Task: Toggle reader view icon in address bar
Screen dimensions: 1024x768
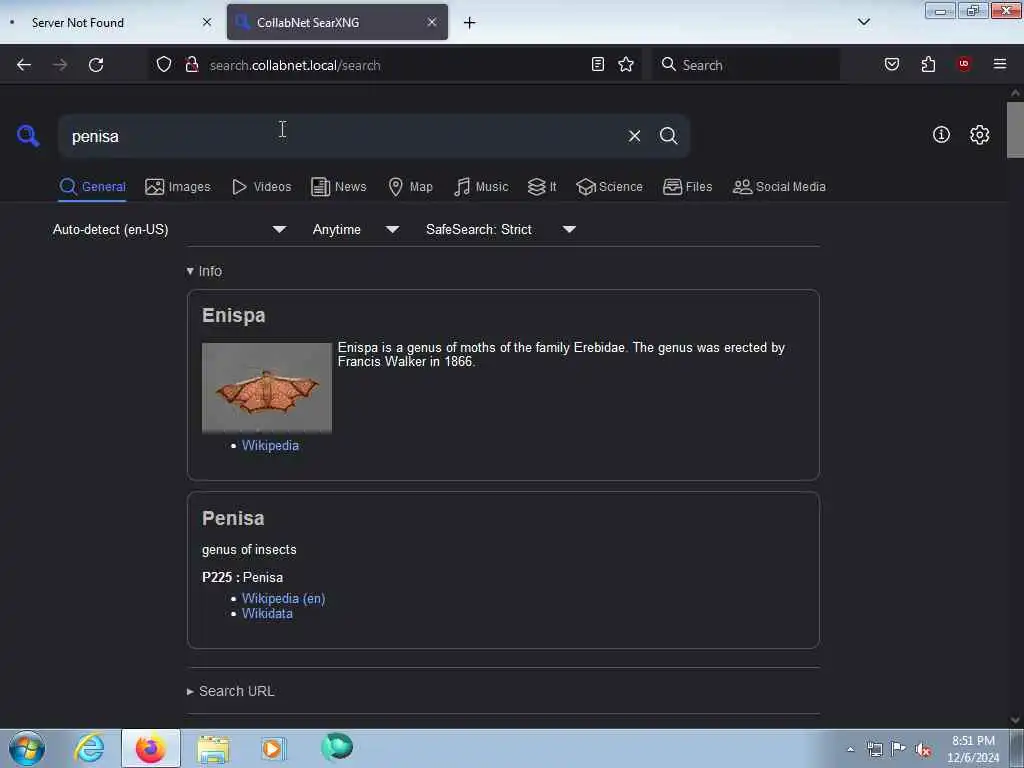Action: pos(598,65)
